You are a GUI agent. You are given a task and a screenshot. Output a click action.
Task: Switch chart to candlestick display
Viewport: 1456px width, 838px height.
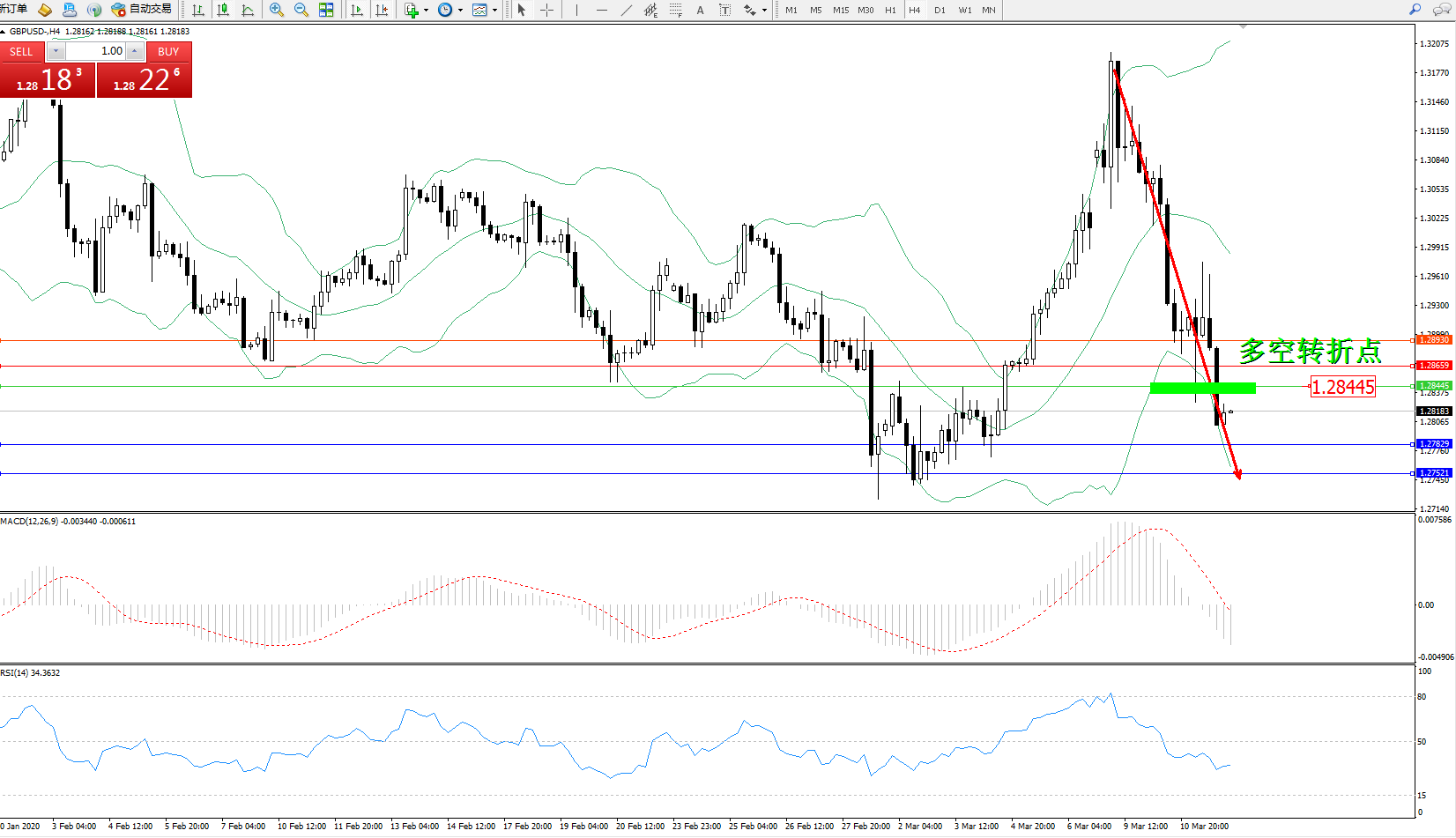[x=223, y=10]
